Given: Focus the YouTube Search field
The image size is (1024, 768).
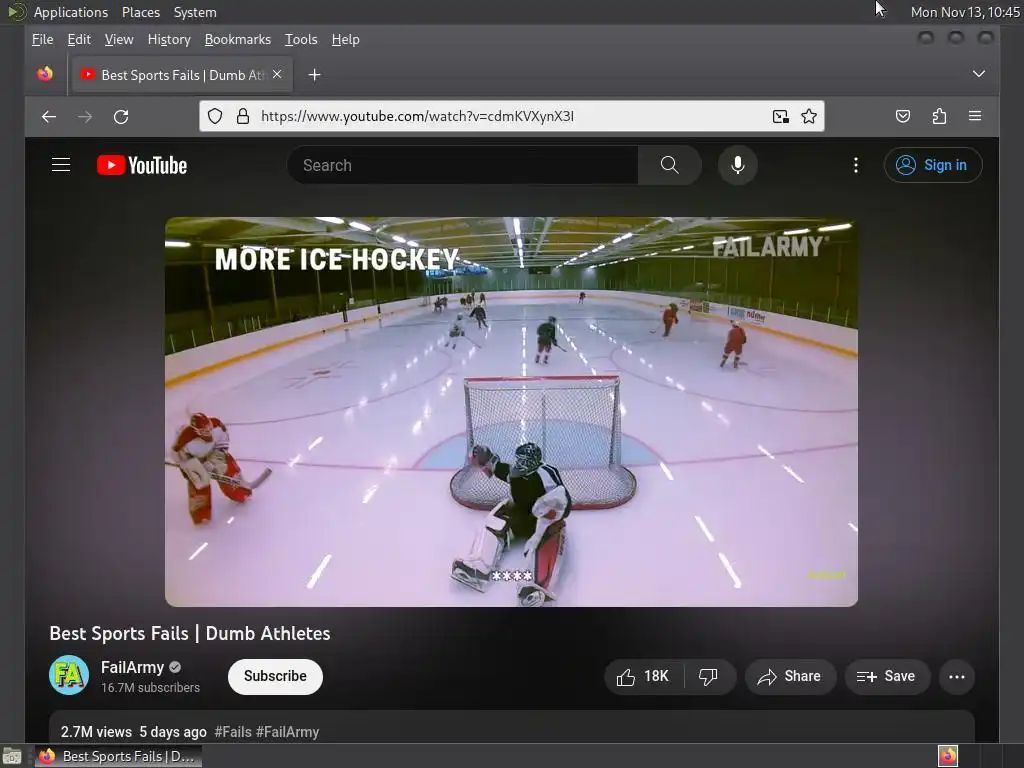Looking at the screenshot, I should point(462,165).
